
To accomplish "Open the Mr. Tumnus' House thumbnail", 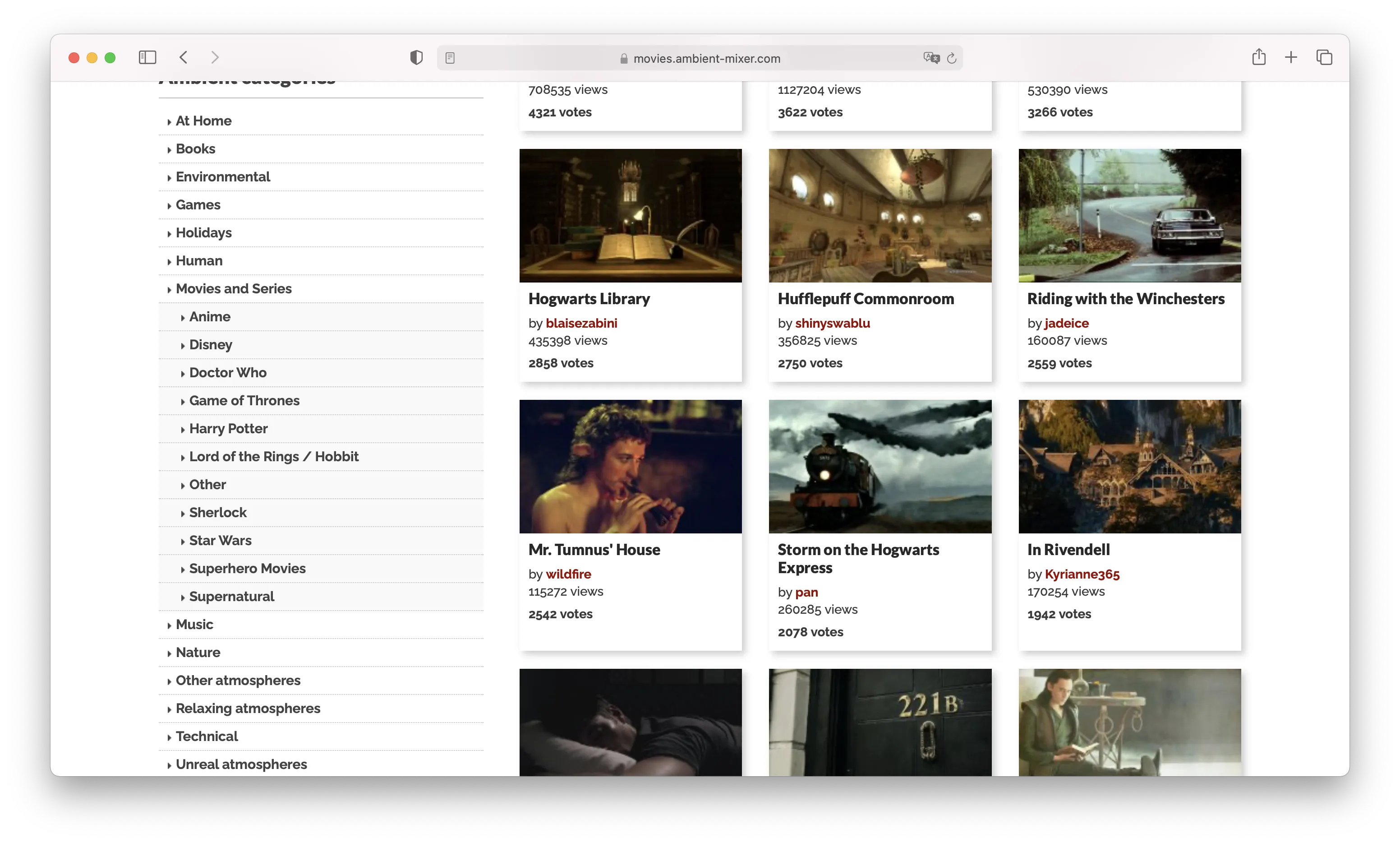I will pyautogui.click(x=630, y=466).
